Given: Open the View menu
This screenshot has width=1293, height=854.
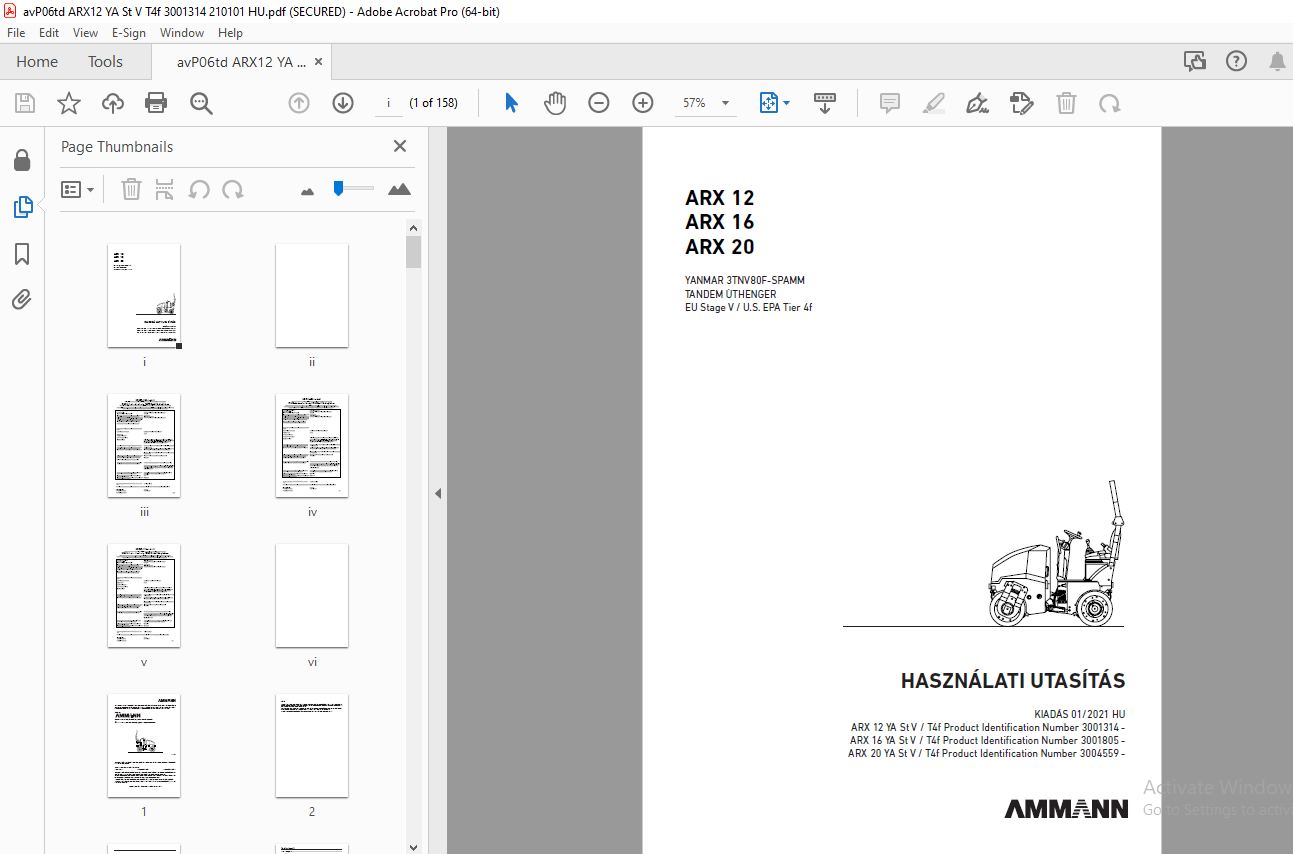Looking at the screenshot, I should 85,33.
